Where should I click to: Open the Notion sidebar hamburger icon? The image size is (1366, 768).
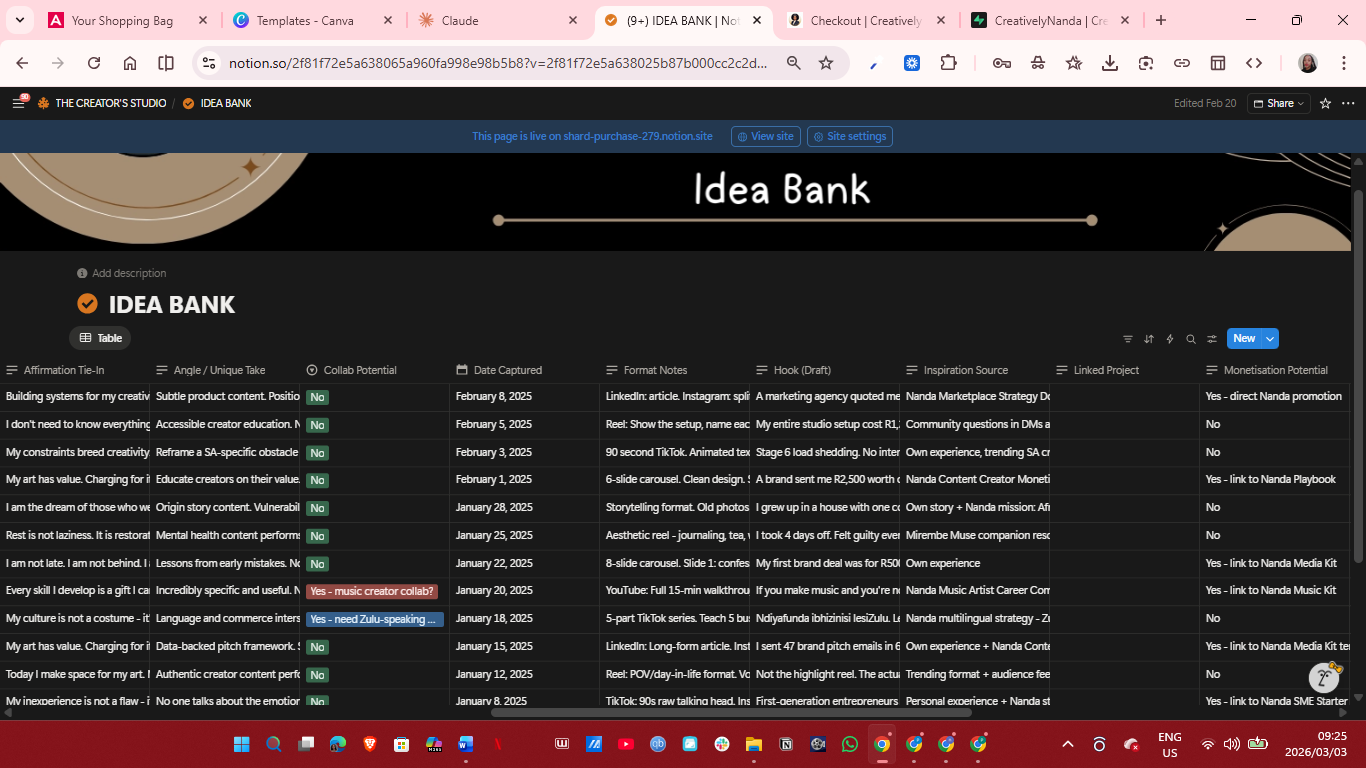18,102
